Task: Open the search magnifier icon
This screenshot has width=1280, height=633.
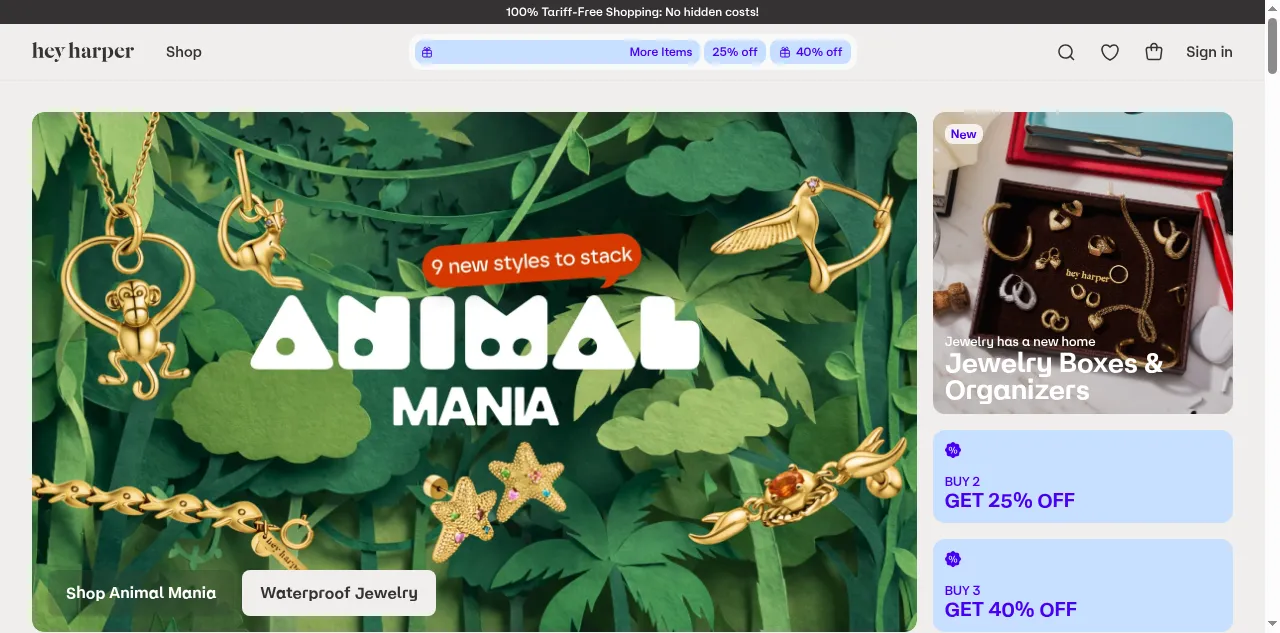Action: [x=1066, y=52]
